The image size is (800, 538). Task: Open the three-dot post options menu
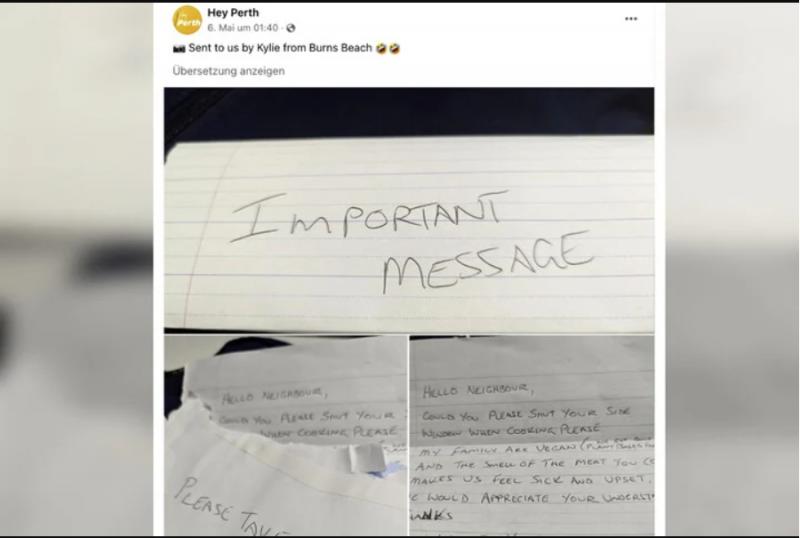pyautogui.click(x=631, y=19)
